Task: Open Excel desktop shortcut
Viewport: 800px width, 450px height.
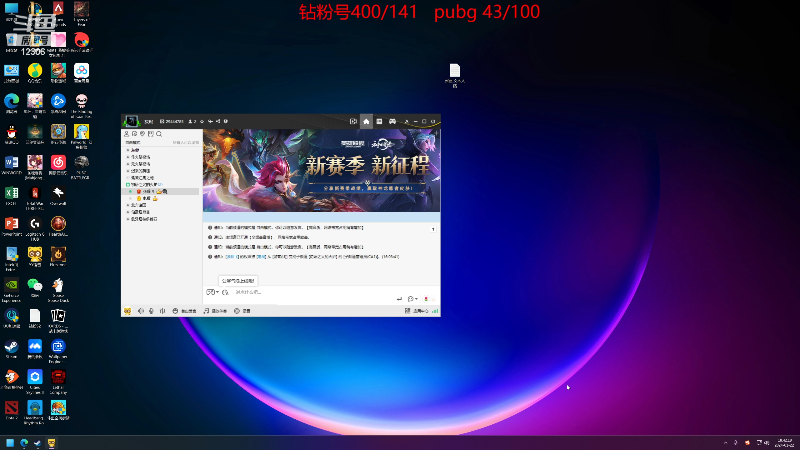Action: 12,195
